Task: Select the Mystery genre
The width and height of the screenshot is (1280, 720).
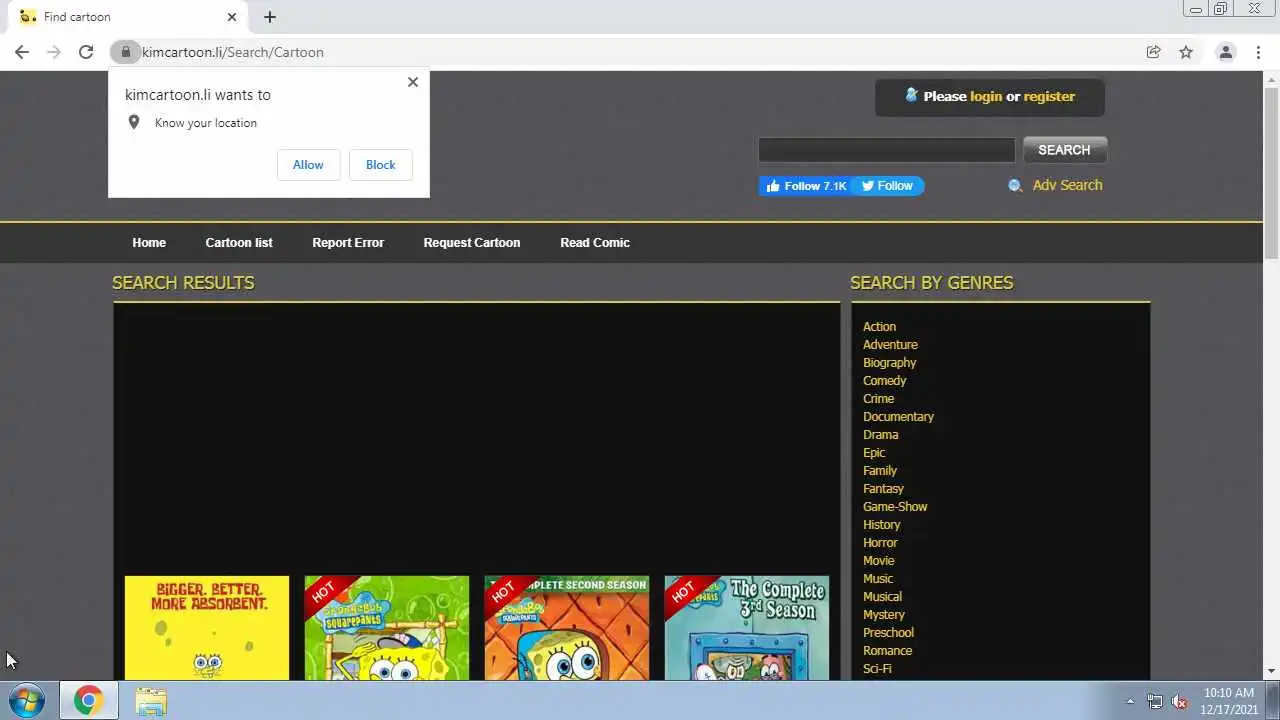Action: click(883, 615)
